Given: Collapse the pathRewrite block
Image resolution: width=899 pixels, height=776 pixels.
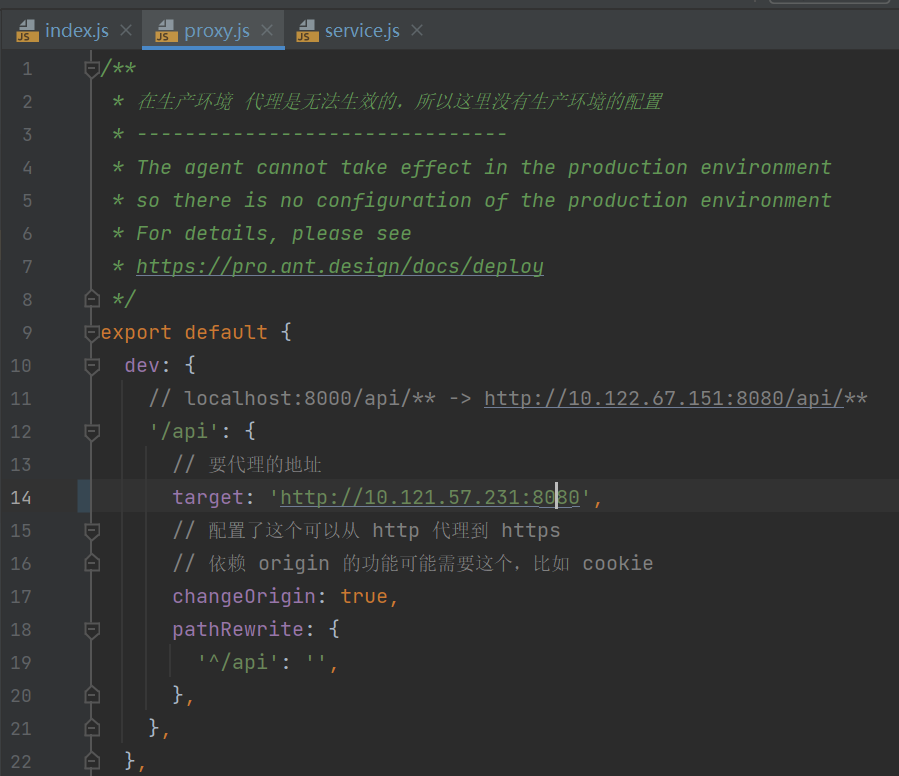Looking at the screenshot, I should coord(91,629).
